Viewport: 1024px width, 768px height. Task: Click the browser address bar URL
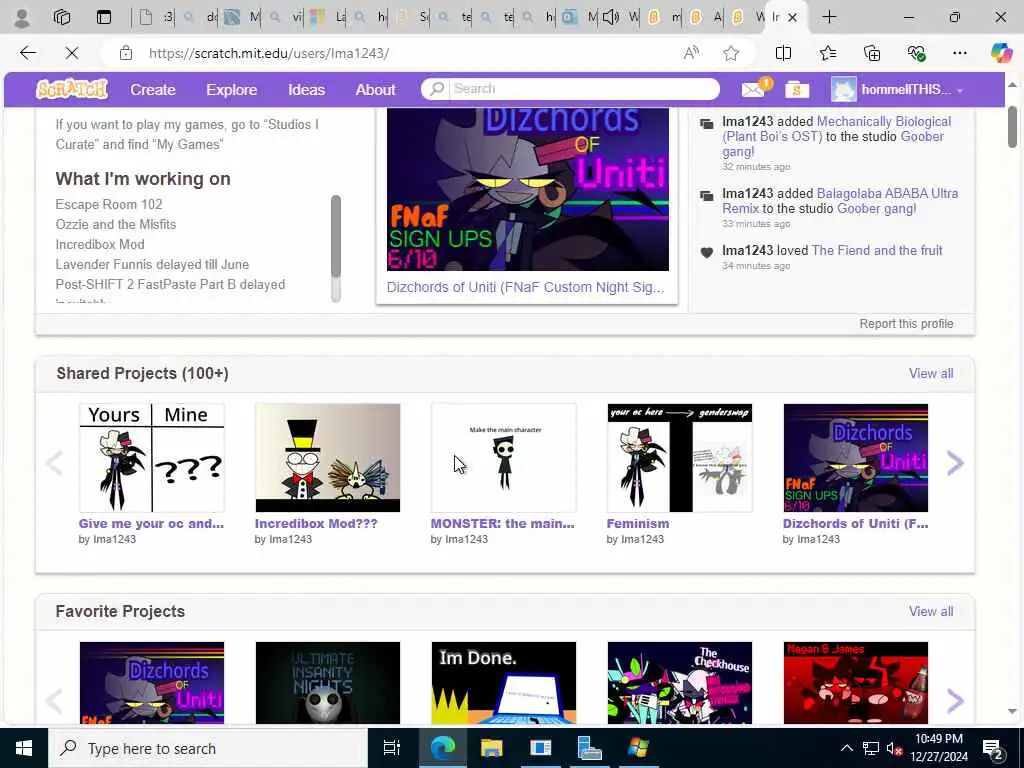click(269, 54)
